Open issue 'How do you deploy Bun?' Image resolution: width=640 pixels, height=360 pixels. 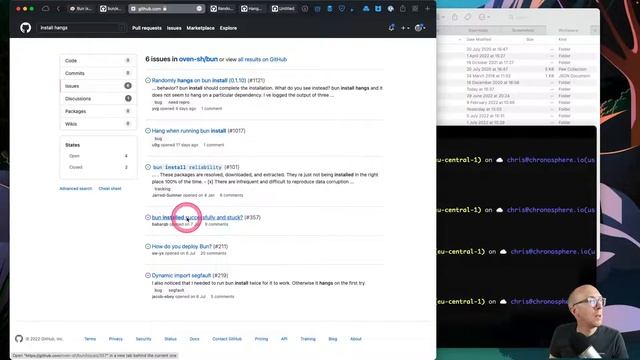tap(182, 247)
